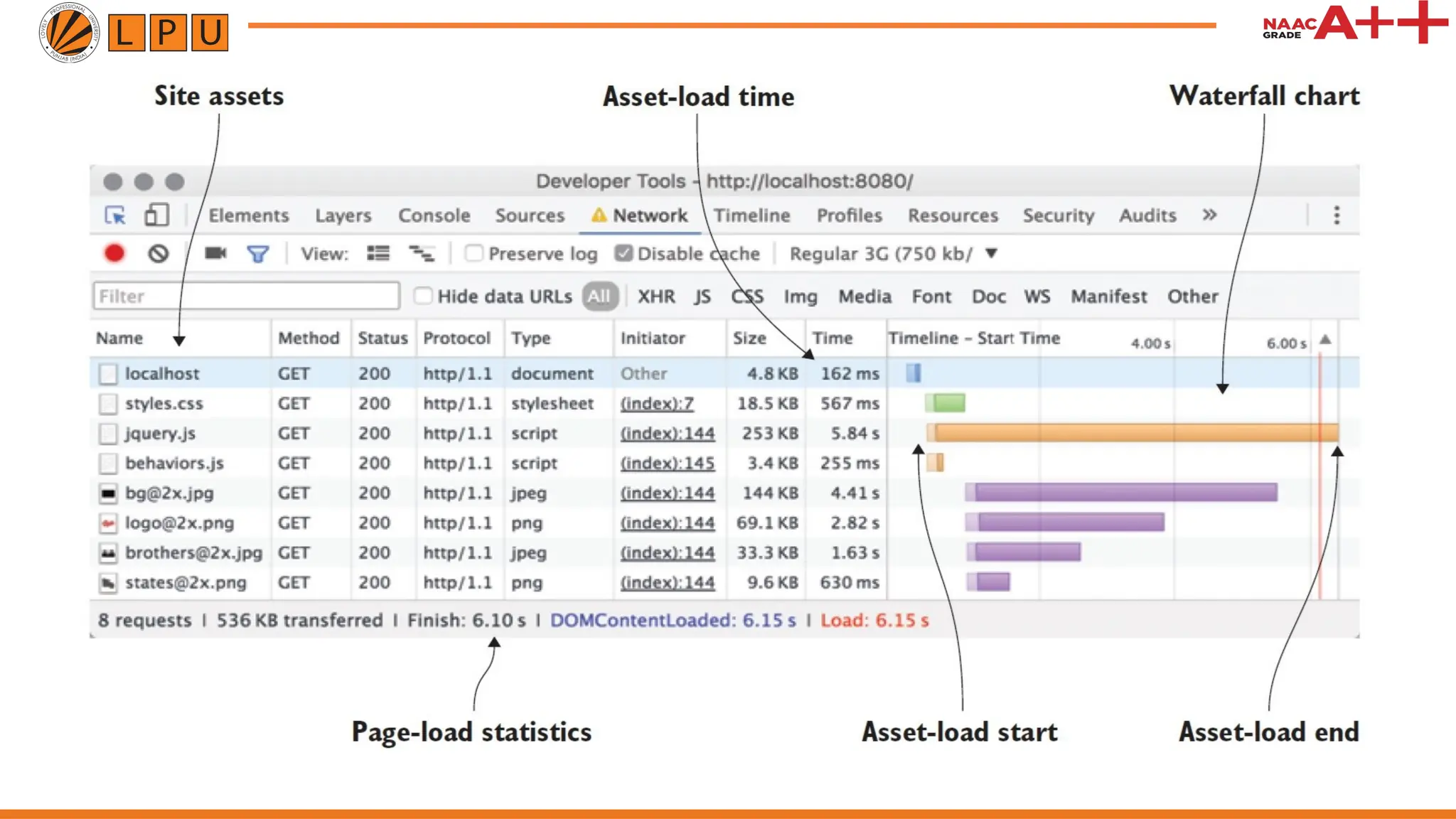Click the capture screenshots camera icon

click(x=215, y=253)
